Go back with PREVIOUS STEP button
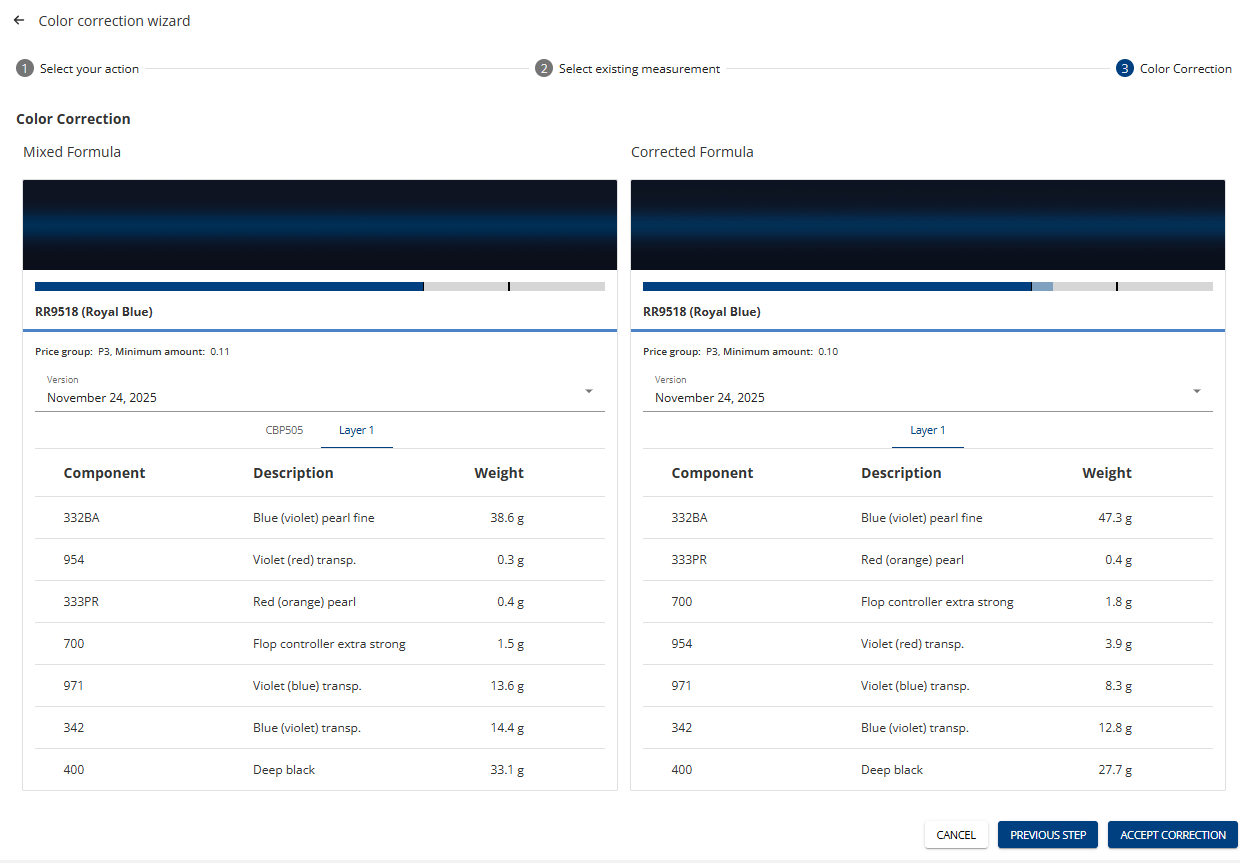Screen dimensions: 1240x863 [x=1048, y=835]
